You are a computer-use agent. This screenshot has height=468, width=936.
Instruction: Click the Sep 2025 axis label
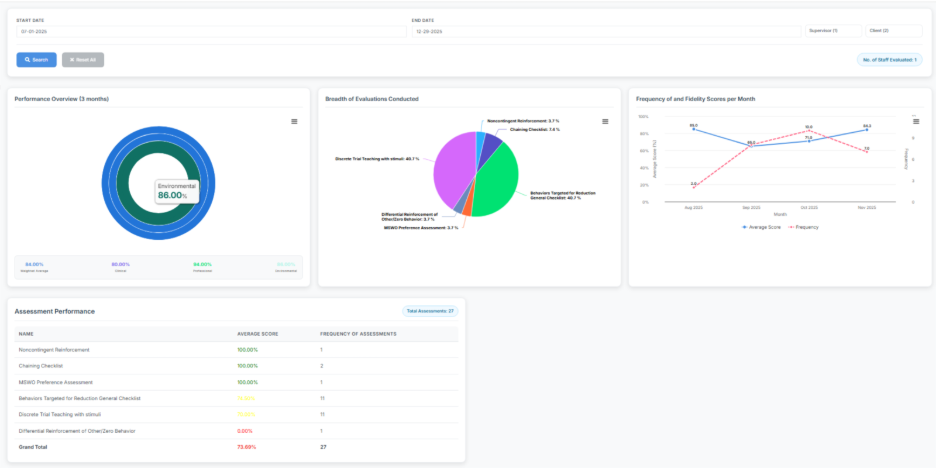(751, 208)
